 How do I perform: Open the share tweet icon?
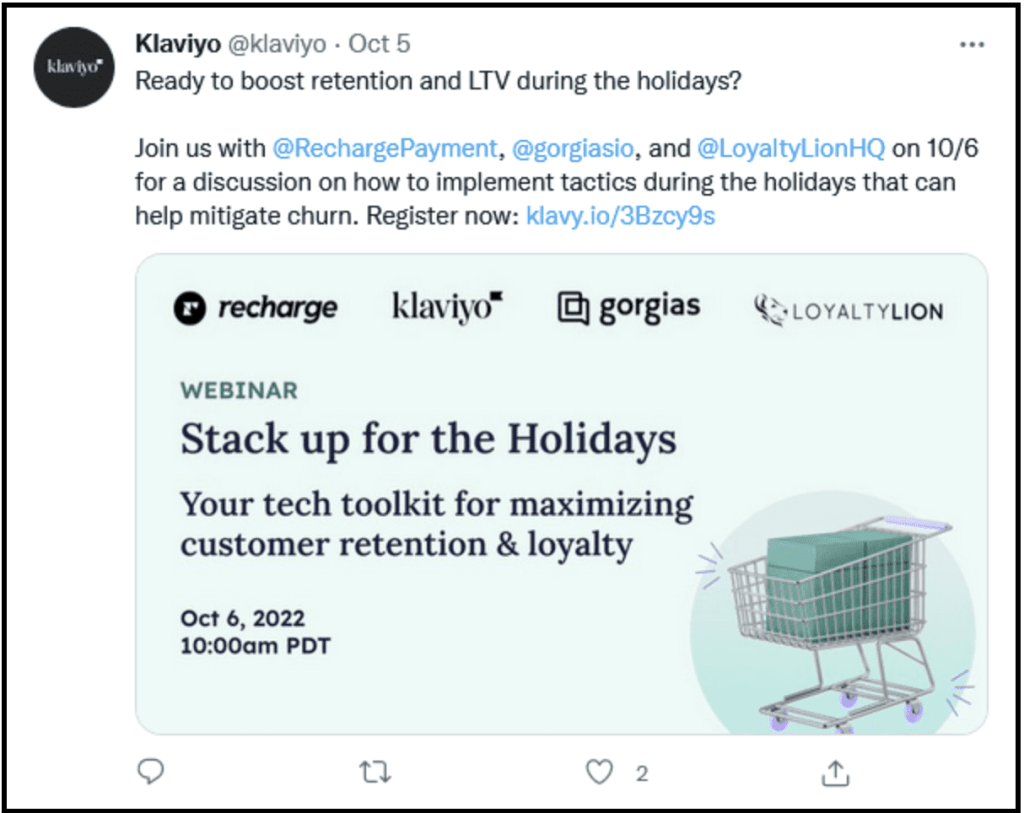tap(836, 771)
